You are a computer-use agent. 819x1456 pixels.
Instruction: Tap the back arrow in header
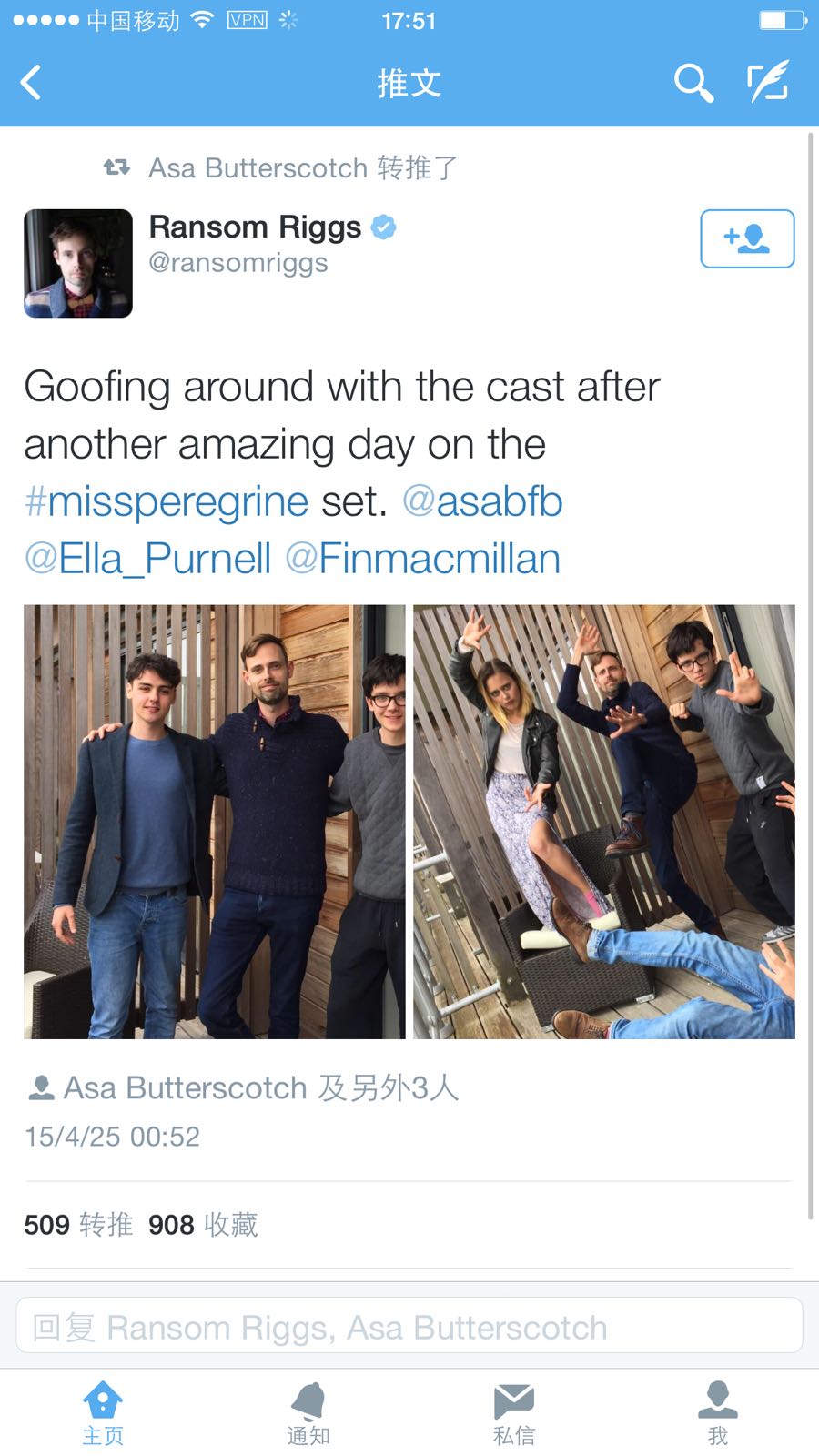[31, 83]
